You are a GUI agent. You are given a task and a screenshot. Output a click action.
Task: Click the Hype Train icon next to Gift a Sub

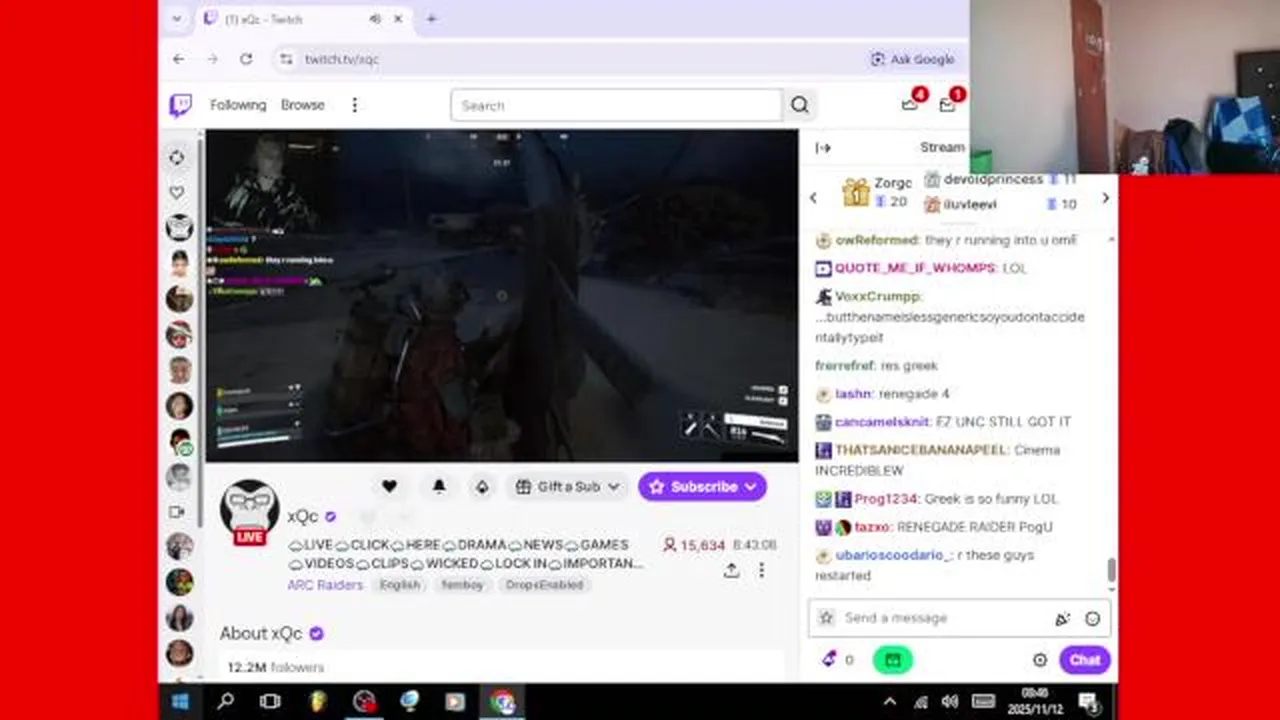coord(482,486)
